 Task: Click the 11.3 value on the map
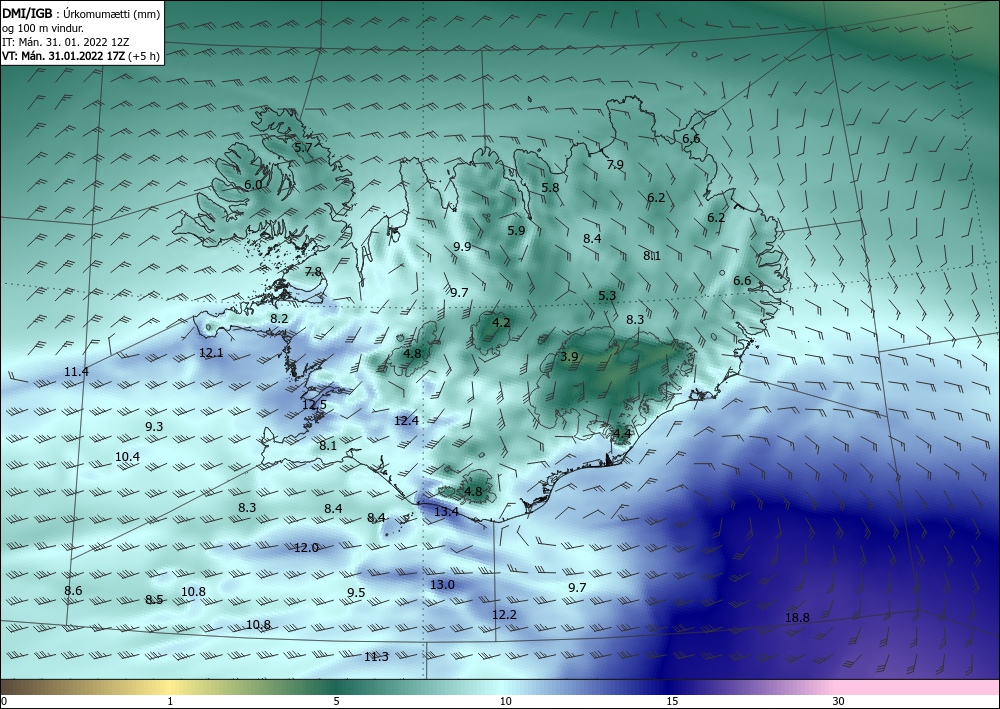376,657
